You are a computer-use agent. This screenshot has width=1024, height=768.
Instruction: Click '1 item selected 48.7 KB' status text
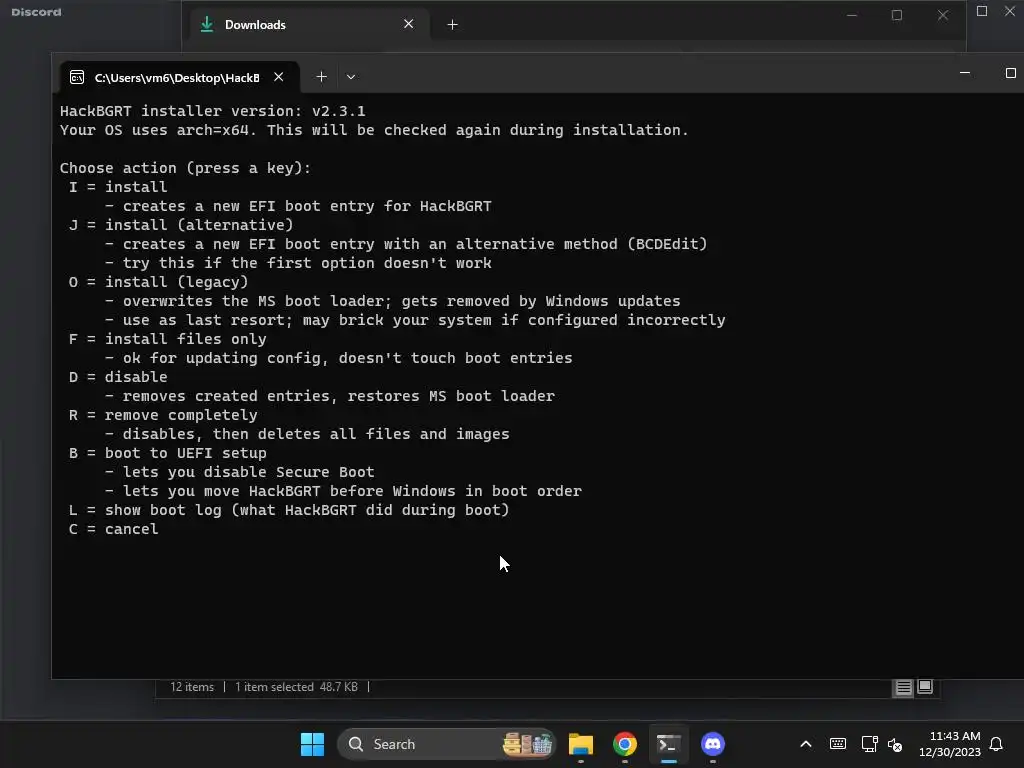click(296, 687)
